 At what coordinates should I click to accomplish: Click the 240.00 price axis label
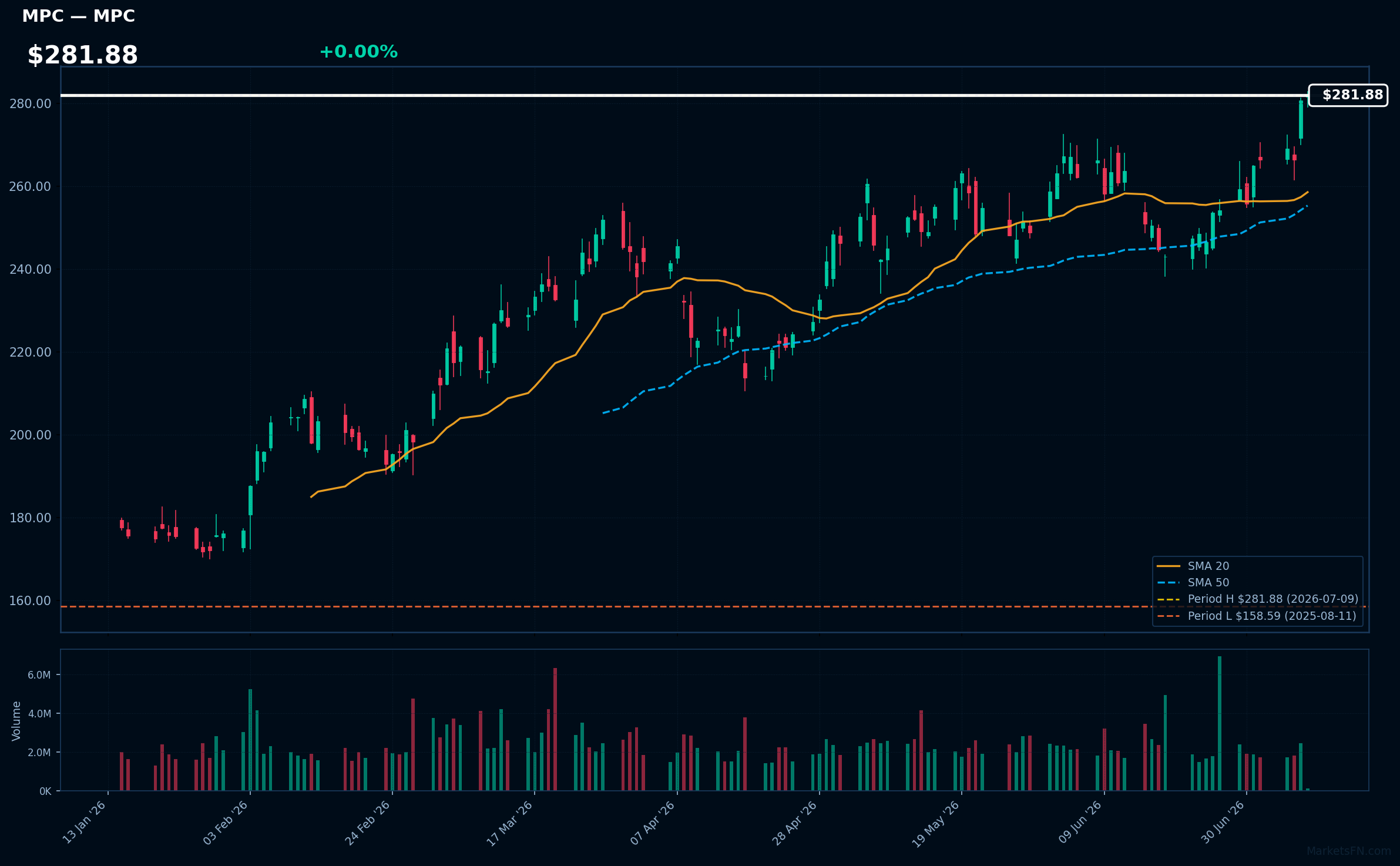pos(31,270)
